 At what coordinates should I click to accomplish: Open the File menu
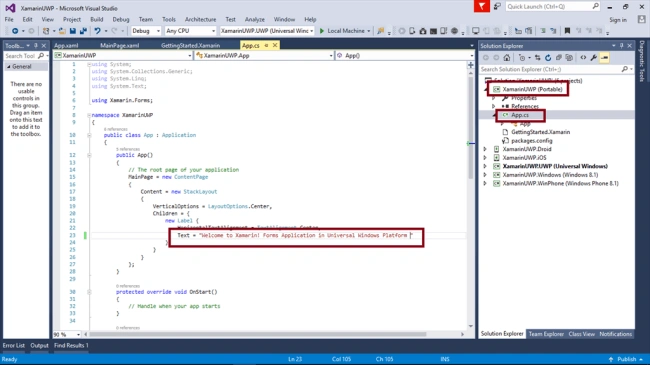point(9,19)
